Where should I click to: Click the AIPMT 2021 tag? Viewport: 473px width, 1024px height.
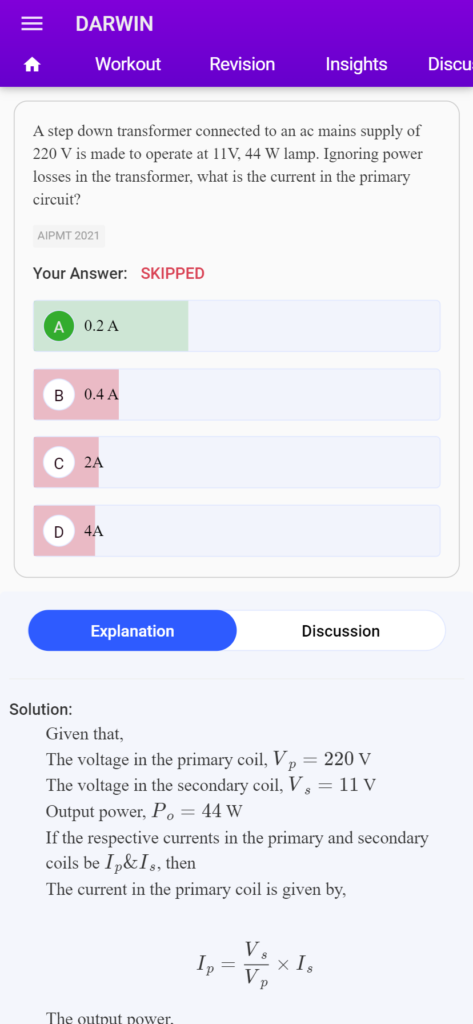[69, 236]
